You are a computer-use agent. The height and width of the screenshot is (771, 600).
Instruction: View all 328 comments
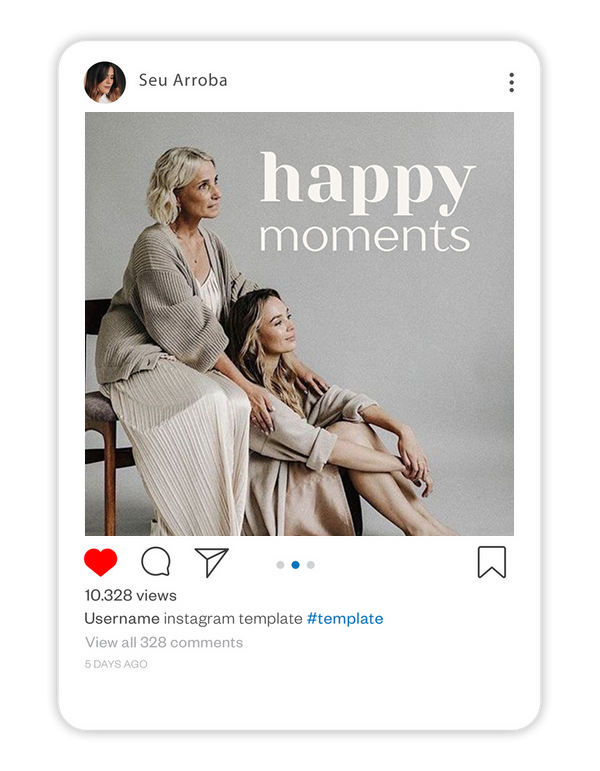(x=164, y=642)
